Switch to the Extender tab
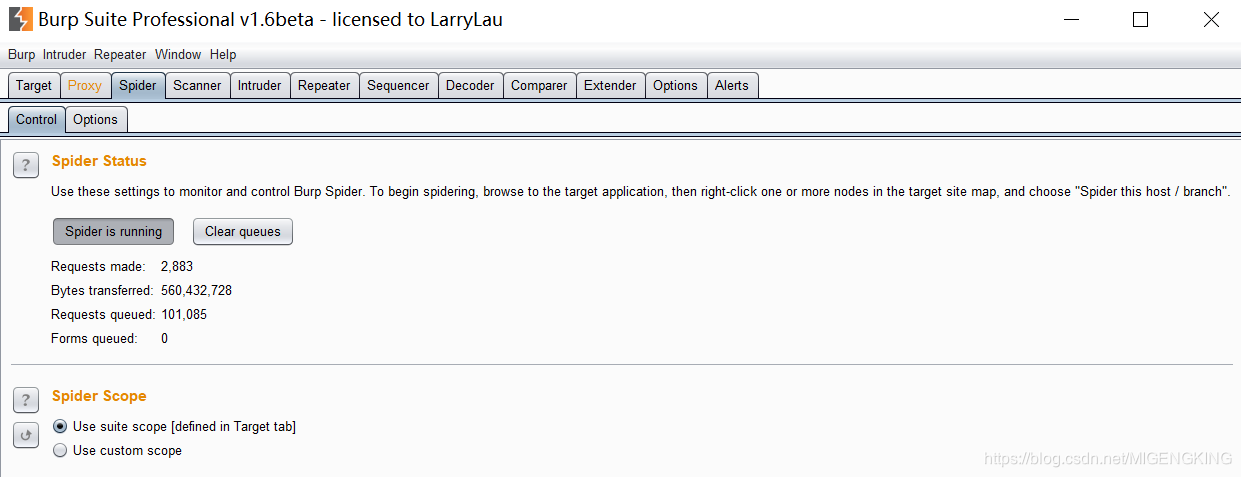 (x=610, y=86)
